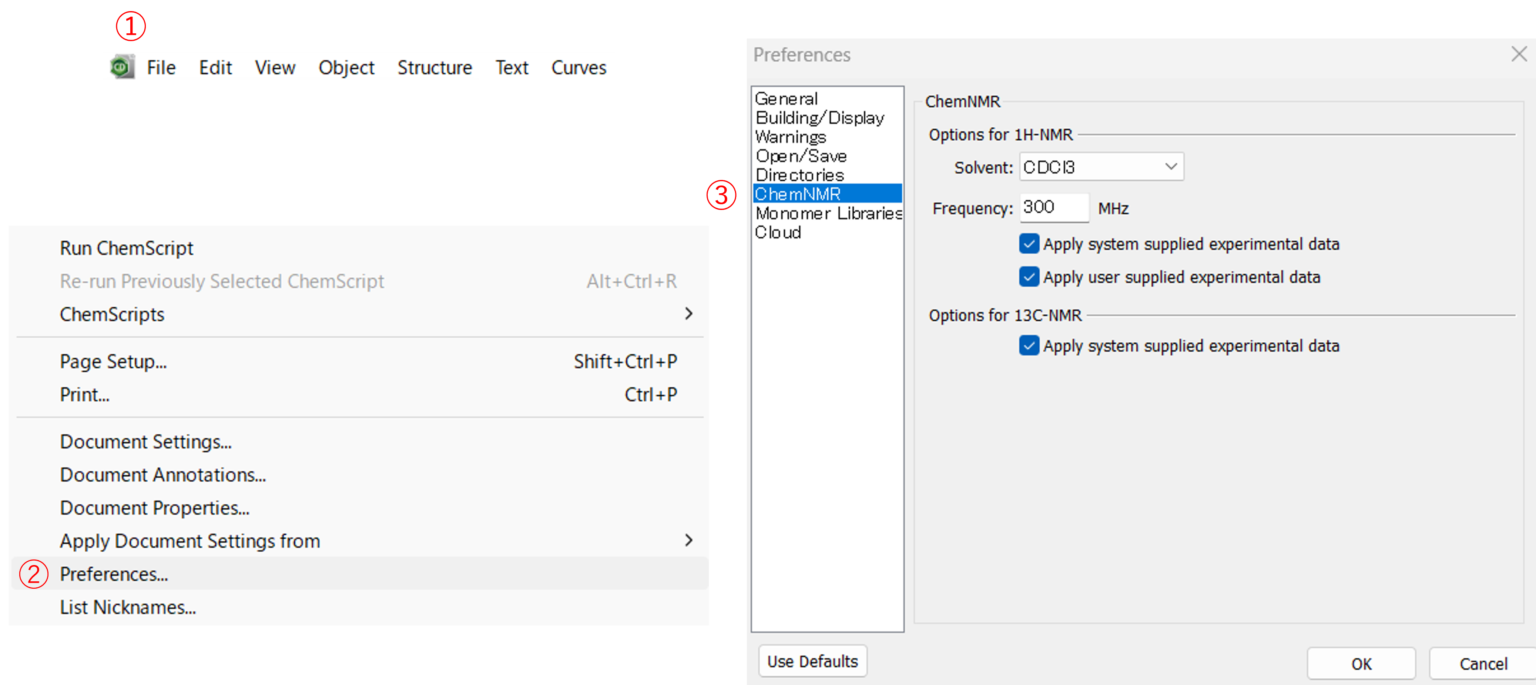
Task: Open the View menu
Action: [x=275, y=67]
